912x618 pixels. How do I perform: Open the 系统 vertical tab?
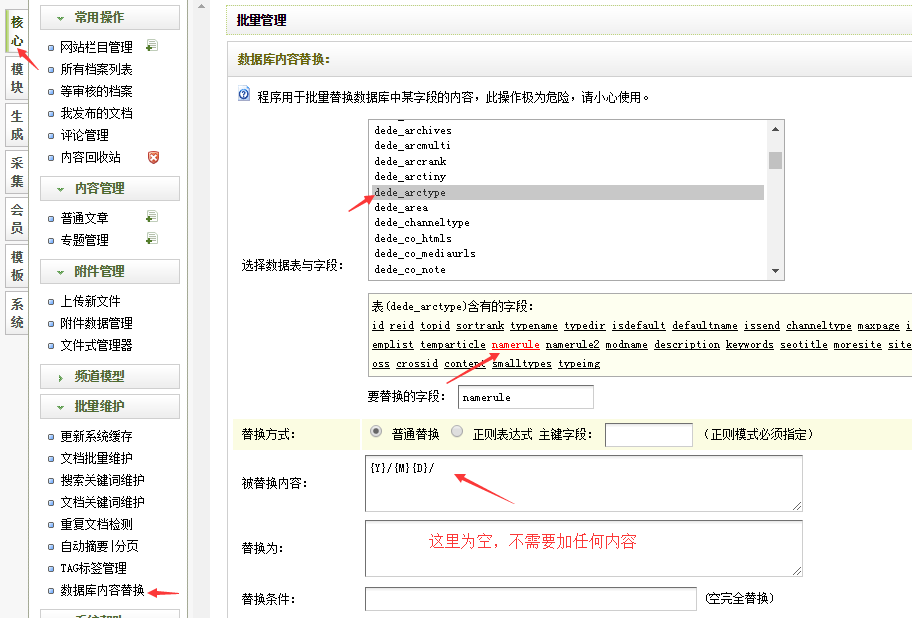tap(17, 313)
